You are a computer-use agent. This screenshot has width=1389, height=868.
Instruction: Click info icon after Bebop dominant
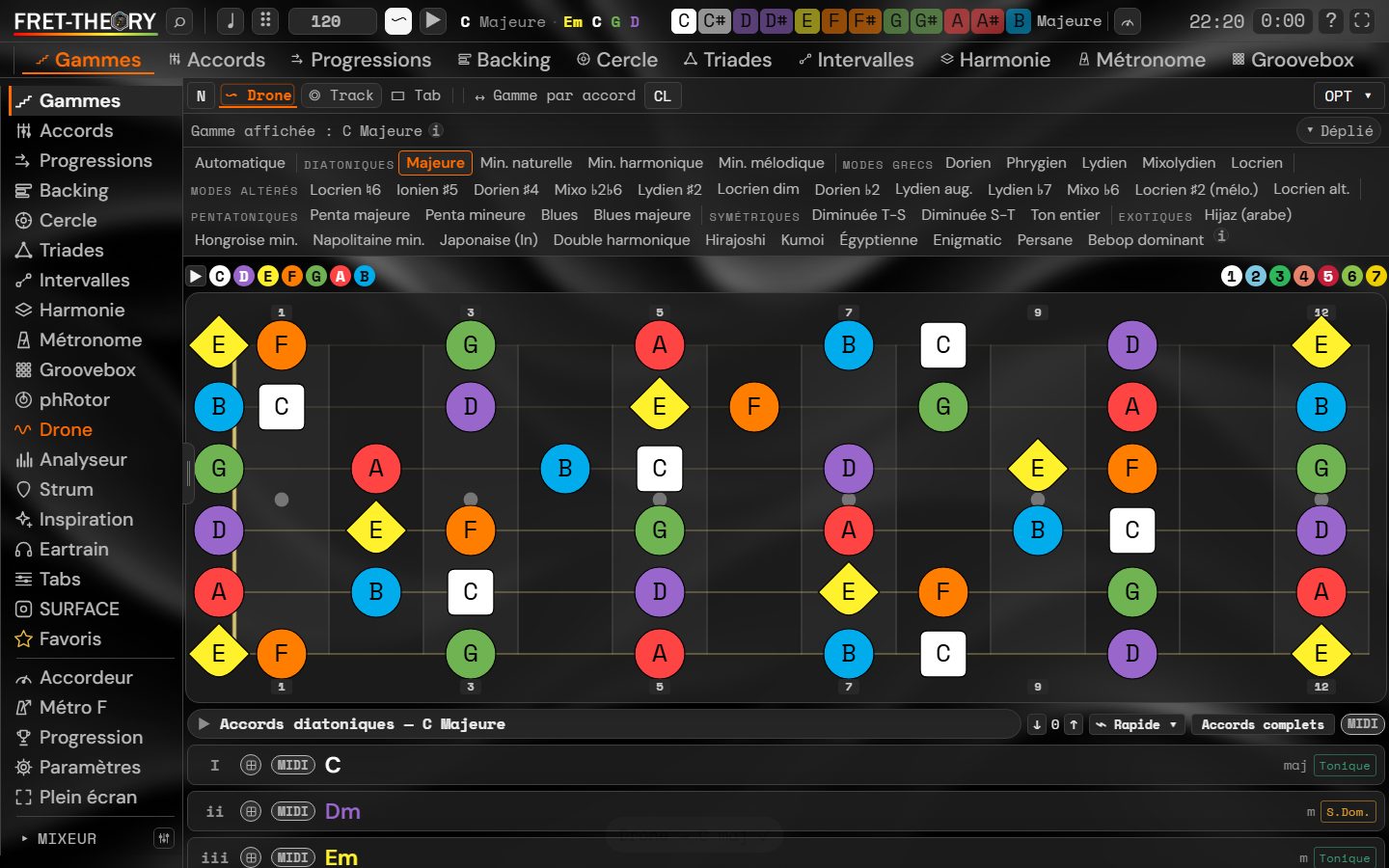(1221, 236)
